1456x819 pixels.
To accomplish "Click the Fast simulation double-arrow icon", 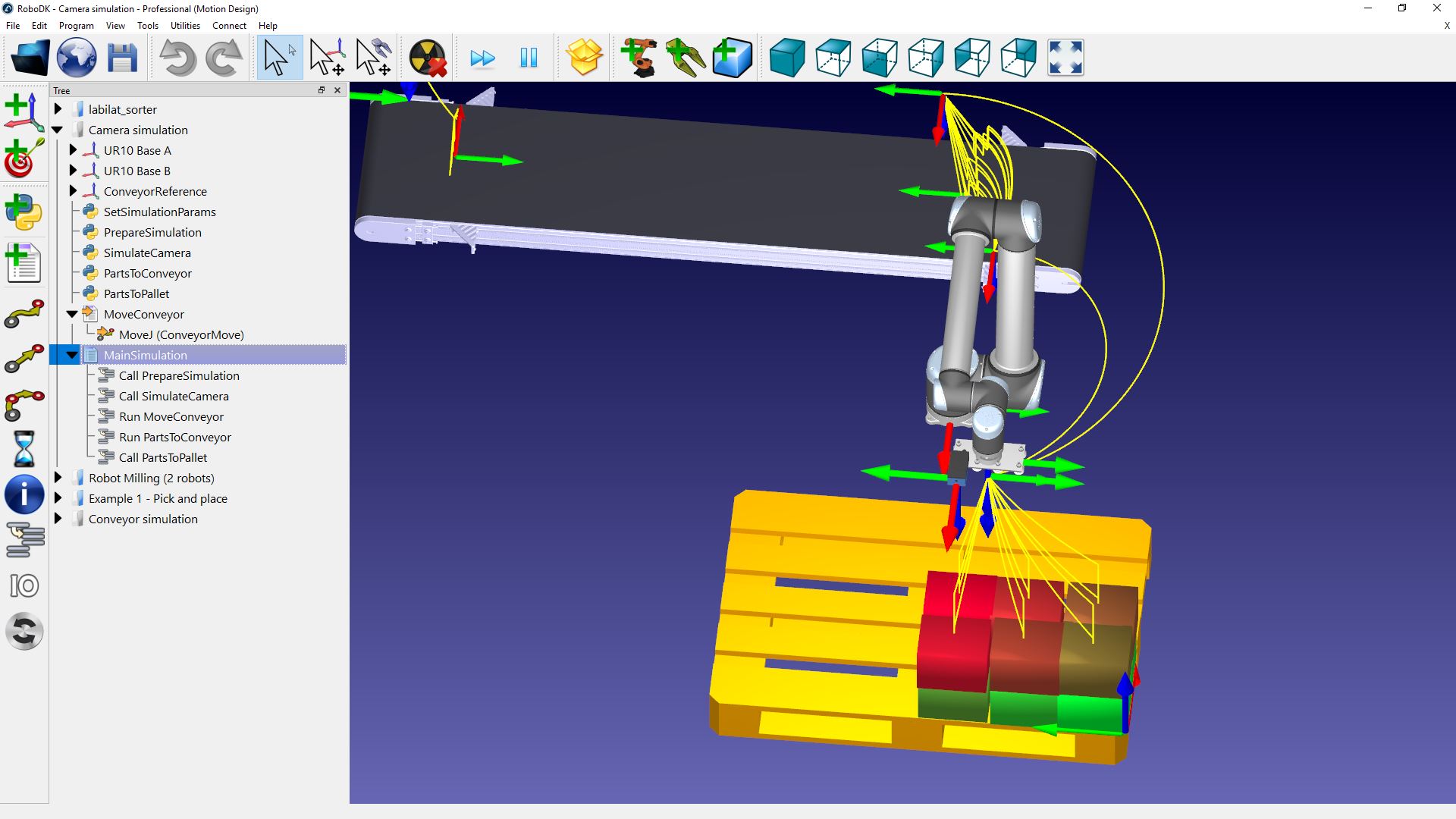I will click(482, 58).
